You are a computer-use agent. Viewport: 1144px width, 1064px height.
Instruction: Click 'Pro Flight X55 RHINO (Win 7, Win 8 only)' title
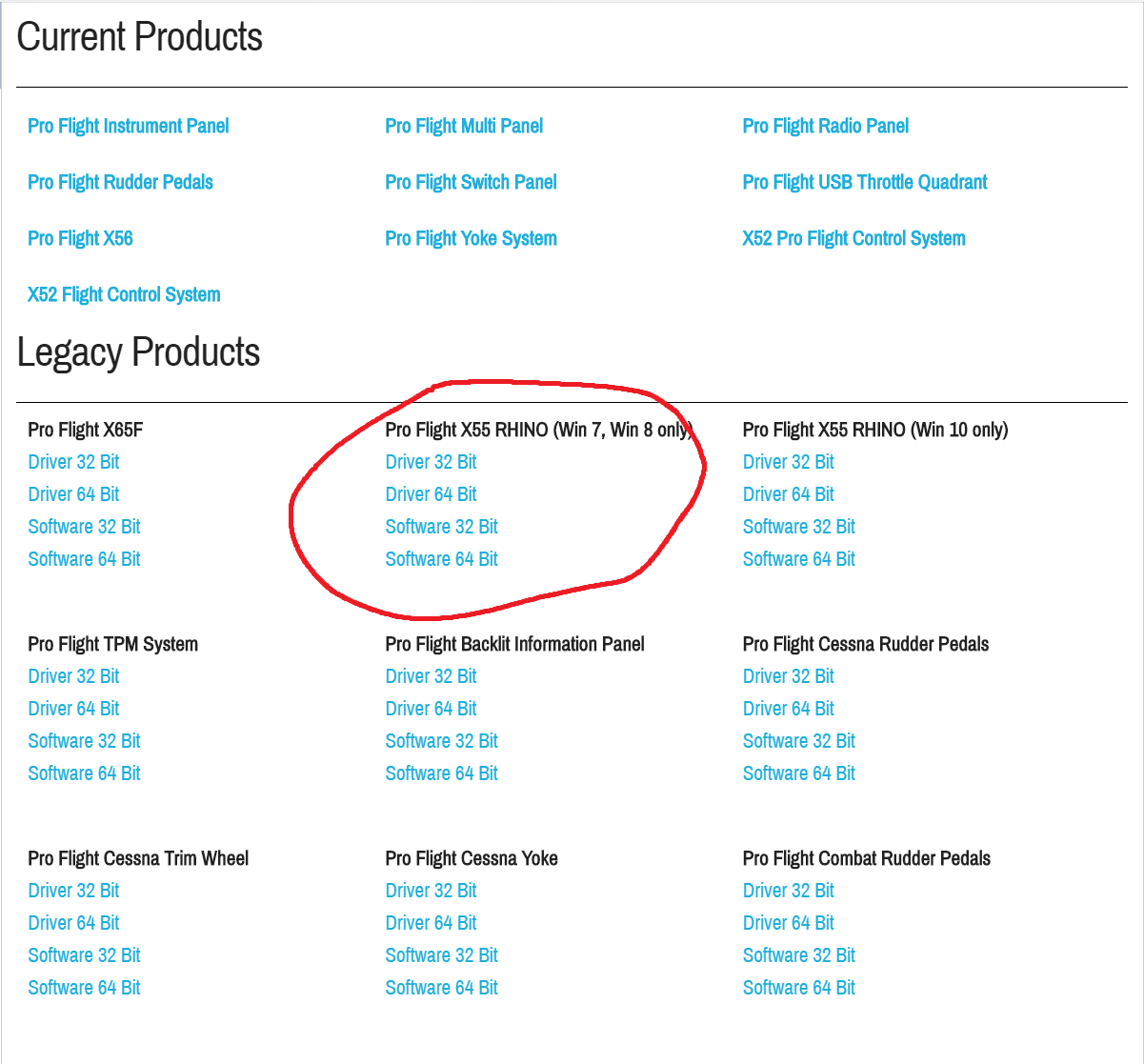[539, 430]
